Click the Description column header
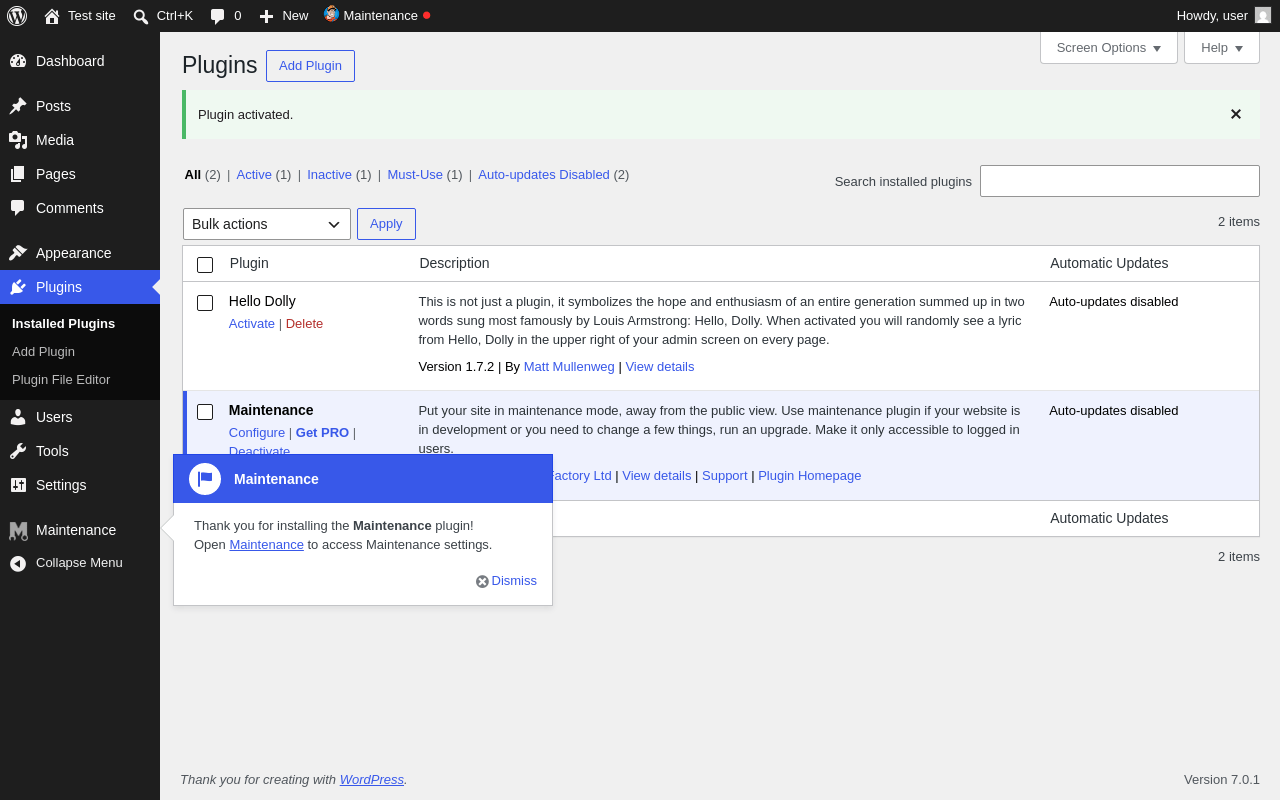 coord(454,263)
